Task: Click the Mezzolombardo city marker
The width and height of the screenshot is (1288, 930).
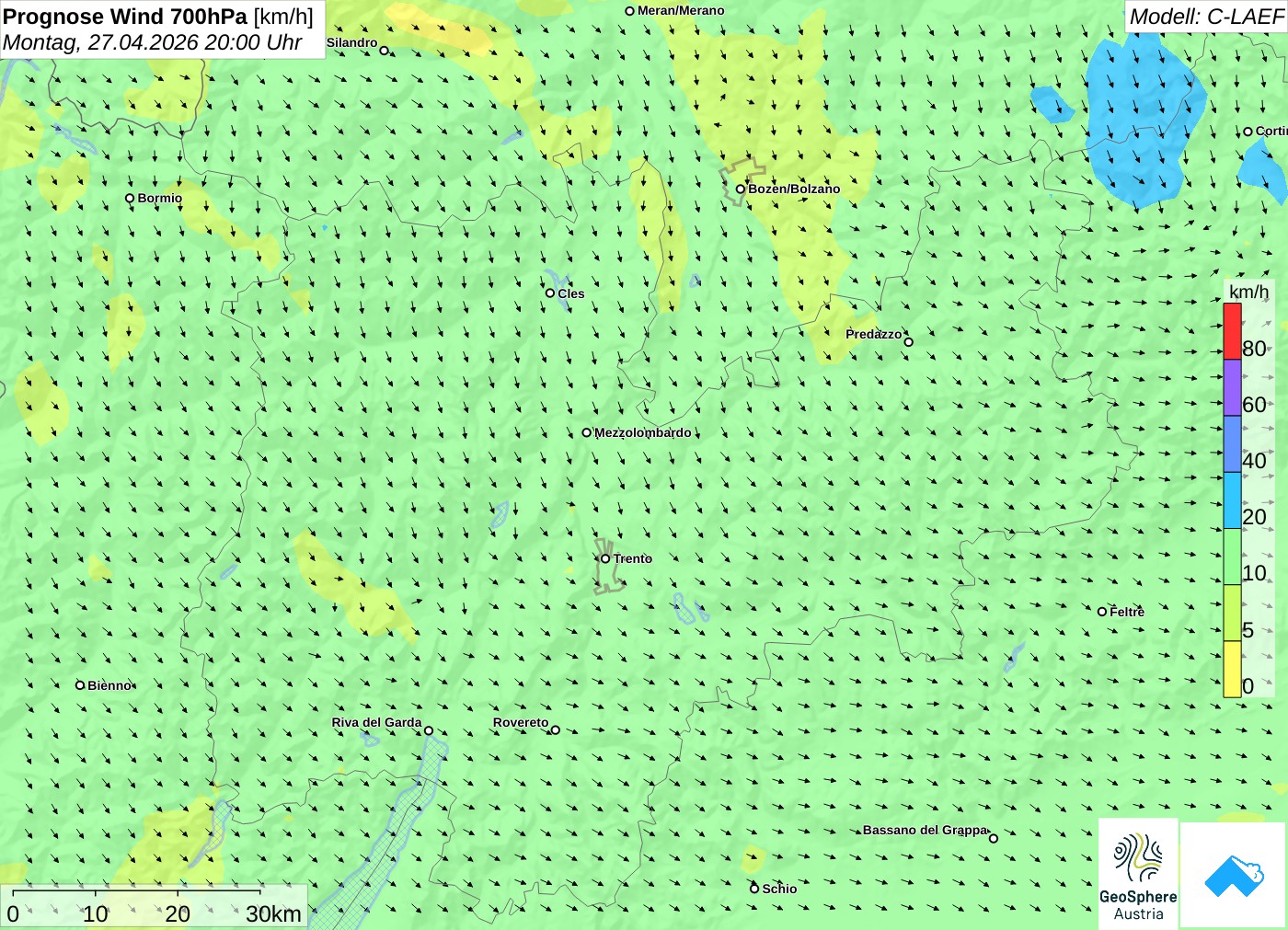Action: [587, 432]
